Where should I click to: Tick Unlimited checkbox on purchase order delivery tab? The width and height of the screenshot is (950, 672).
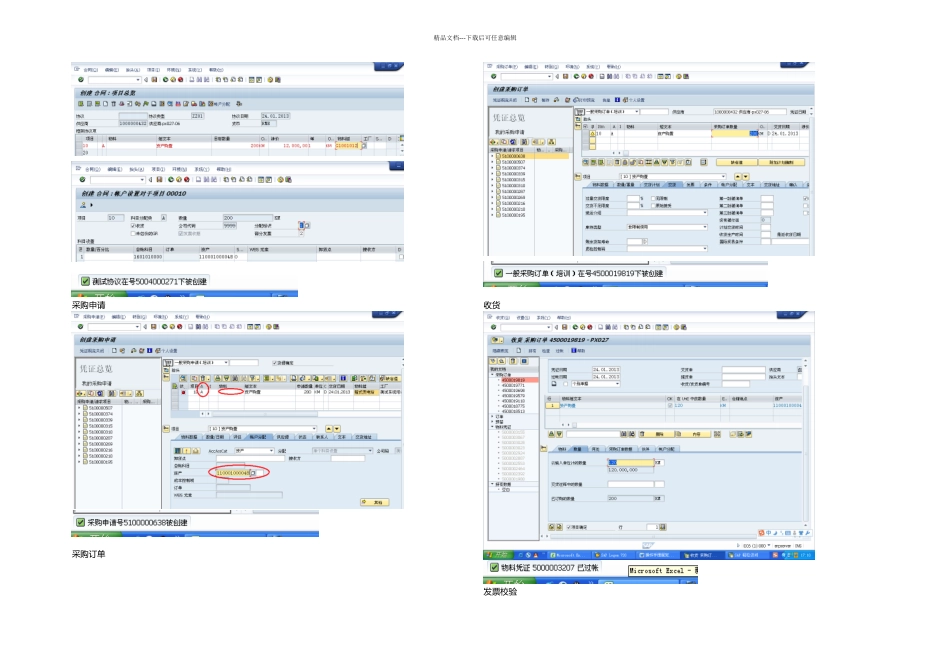(653, 198)
